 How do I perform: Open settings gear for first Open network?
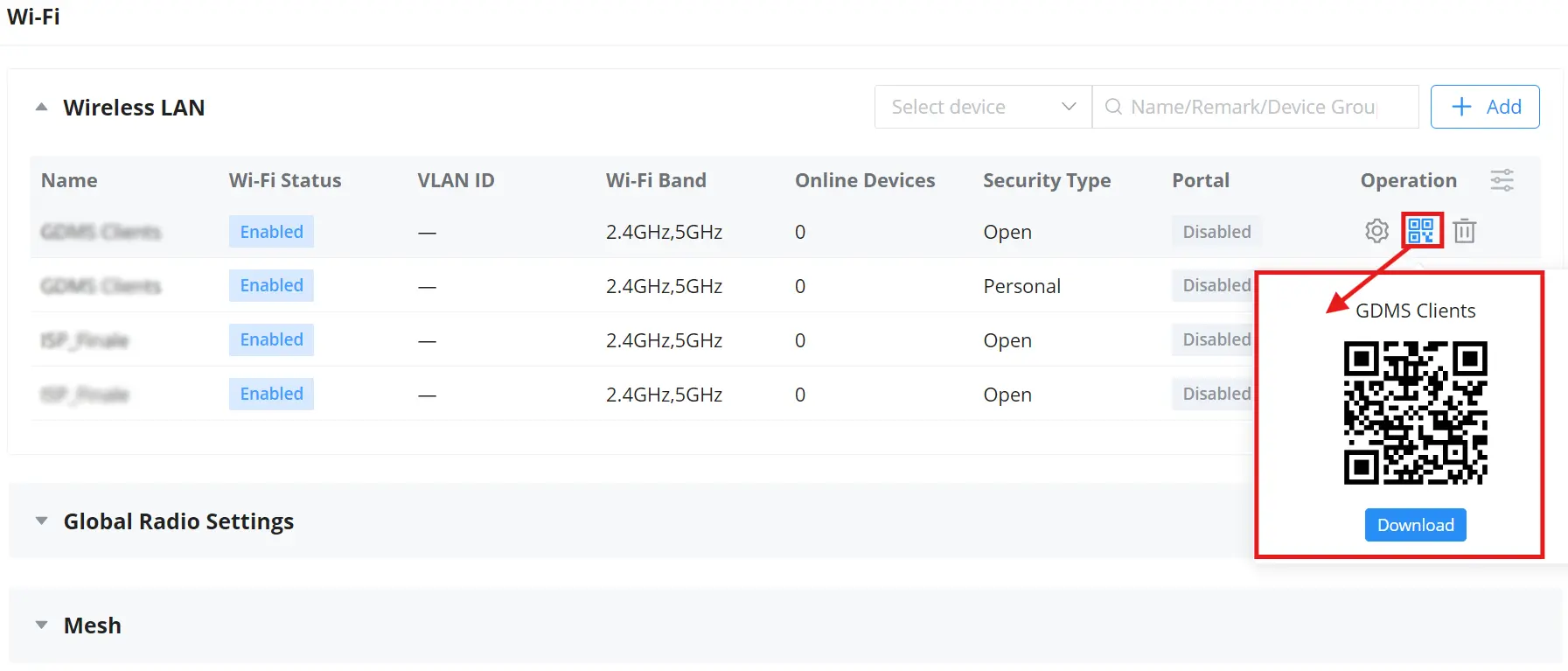(1376, 231)
